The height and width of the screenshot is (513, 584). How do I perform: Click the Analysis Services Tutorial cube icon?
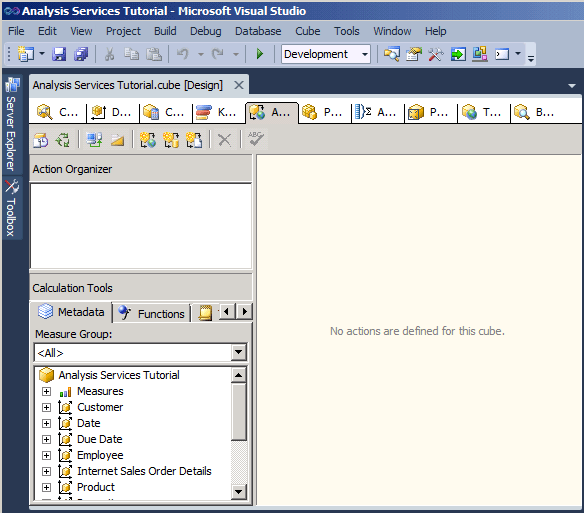click(x=47, y=375)
